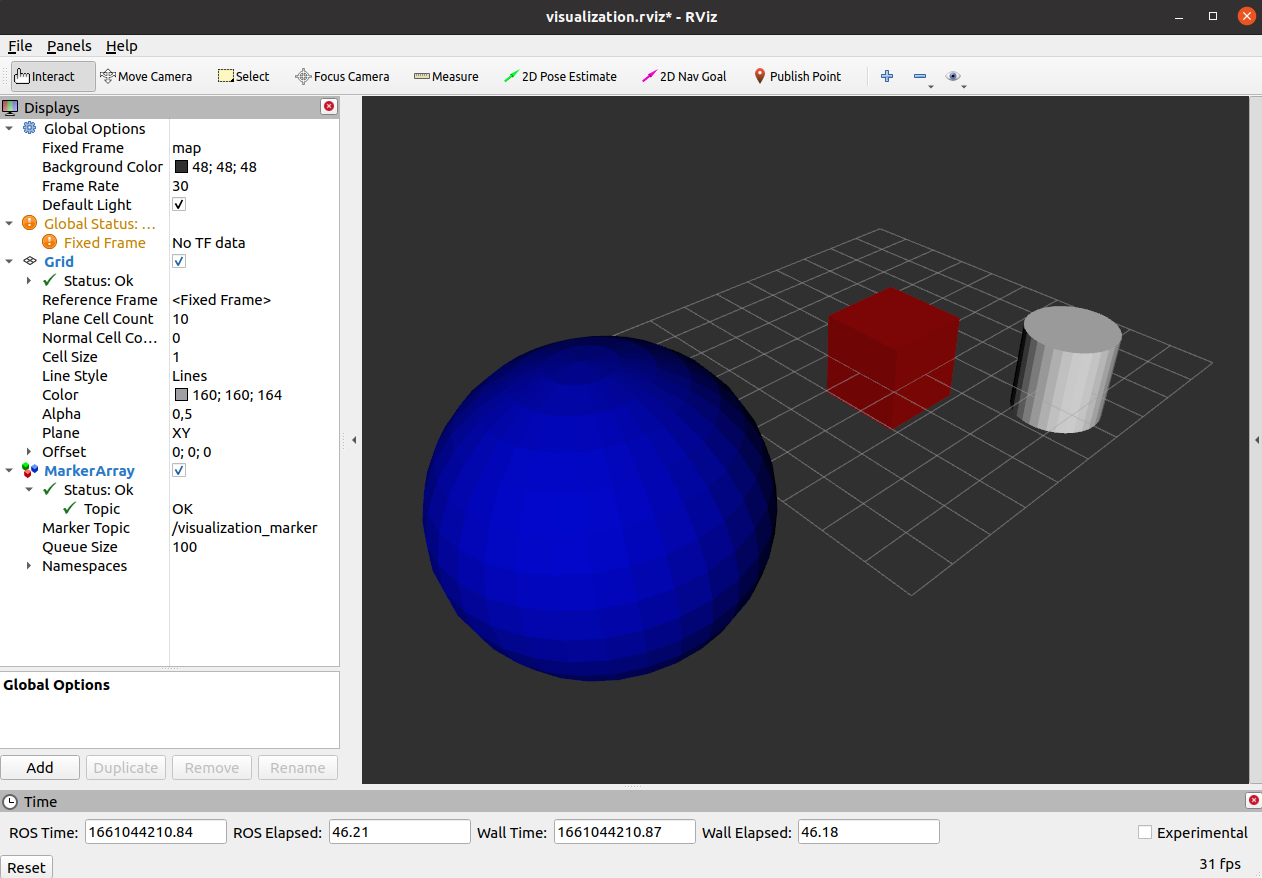Collapse the Global Options tree node
1262x878 pixels.
(9, 128)
